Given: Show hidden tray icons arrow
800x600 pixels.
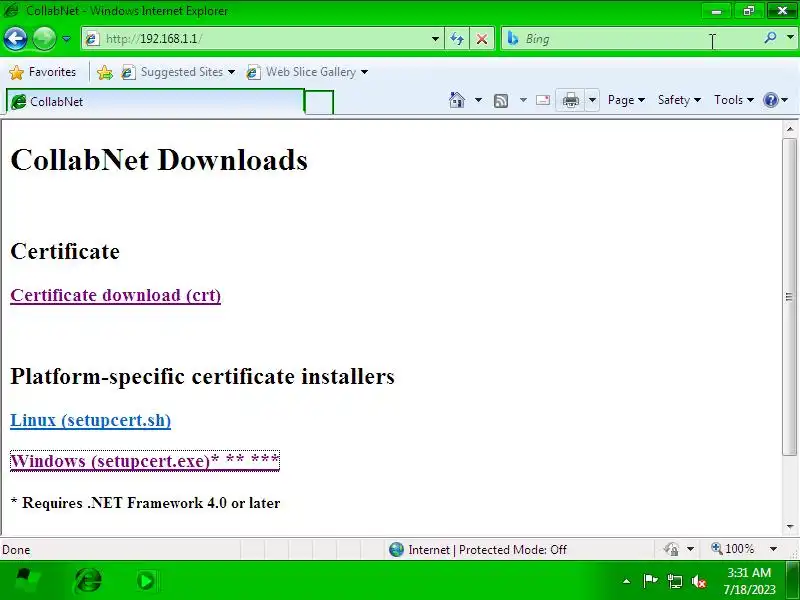Looking at the screenshot, I should coord(627,581).
